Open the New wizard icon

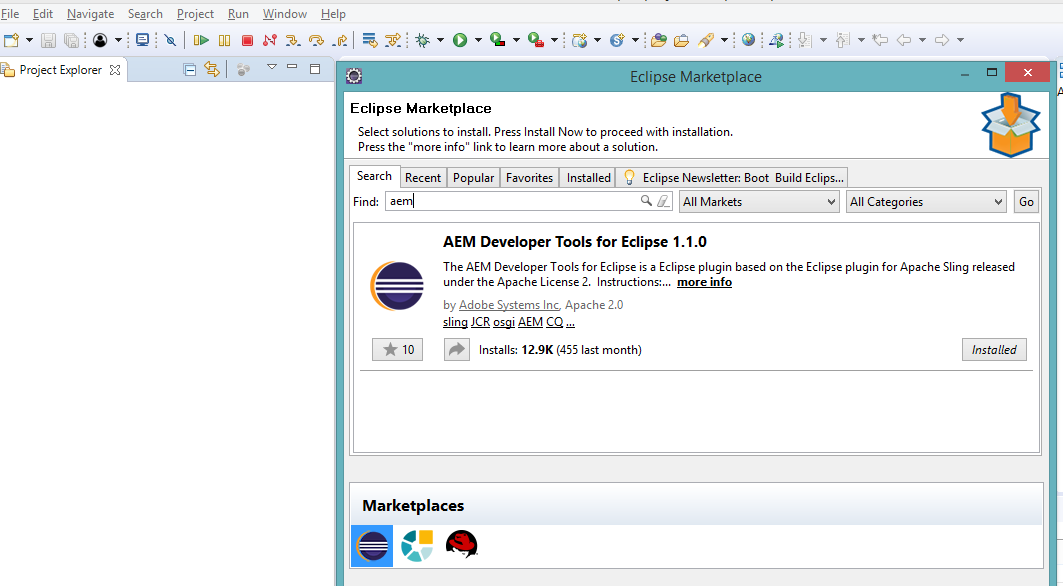click(9, 39)
